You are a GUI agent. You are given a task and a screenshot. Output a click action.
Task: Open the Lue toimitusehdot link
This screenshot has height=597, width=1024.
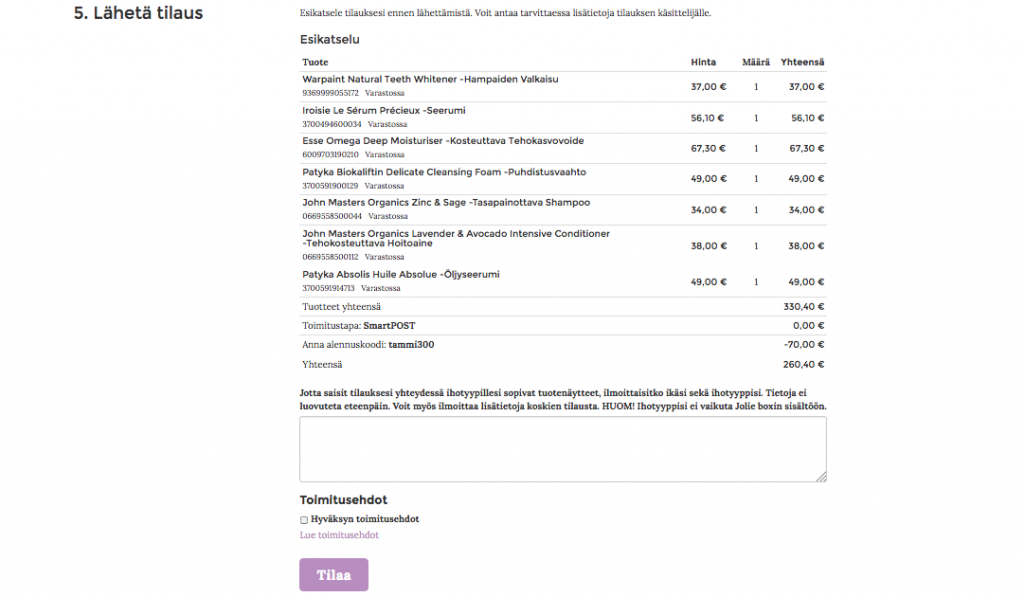pyautogui.click(x=339, y=535)
